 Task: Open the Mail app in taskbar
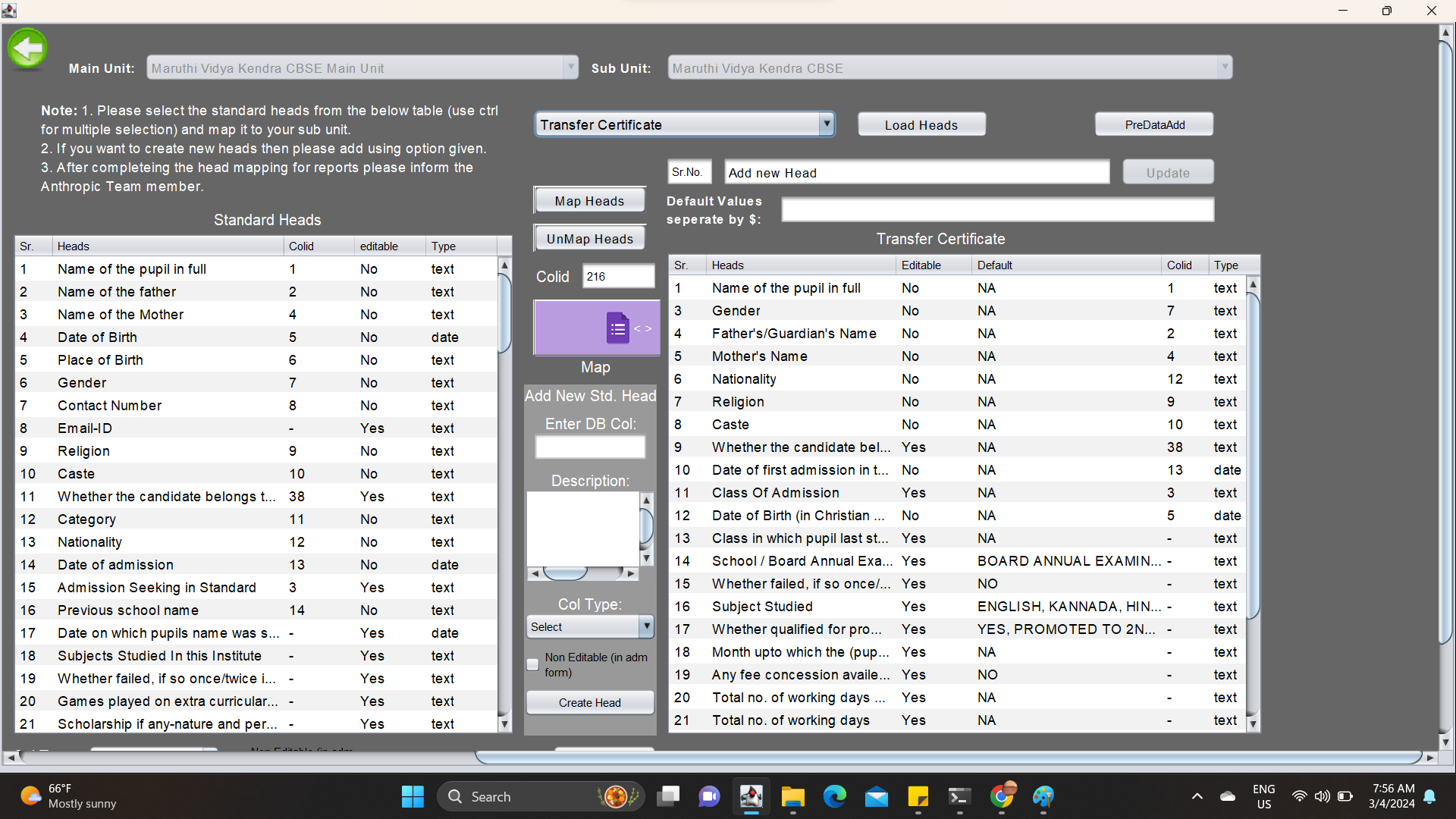pyautogui.click(x=876, y=796)
